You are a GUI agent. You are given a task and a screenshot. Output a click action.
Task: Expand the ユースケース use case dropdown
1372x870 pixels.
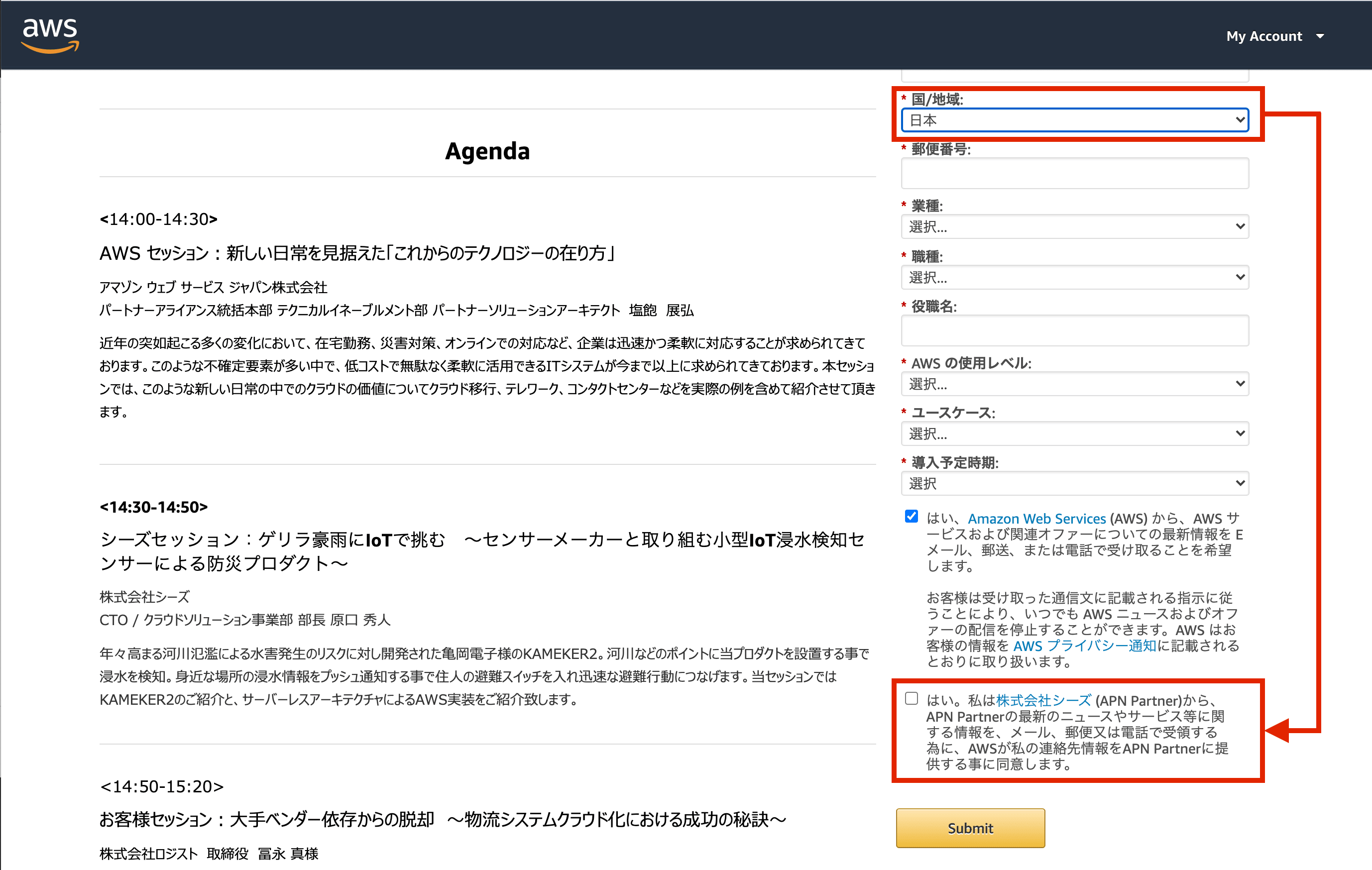pos(1074,434)
